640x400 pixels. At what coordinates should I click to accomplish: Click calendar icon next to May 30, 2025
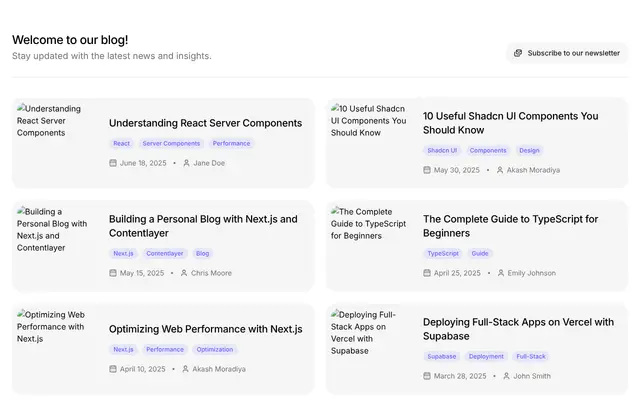click(427, 170)
